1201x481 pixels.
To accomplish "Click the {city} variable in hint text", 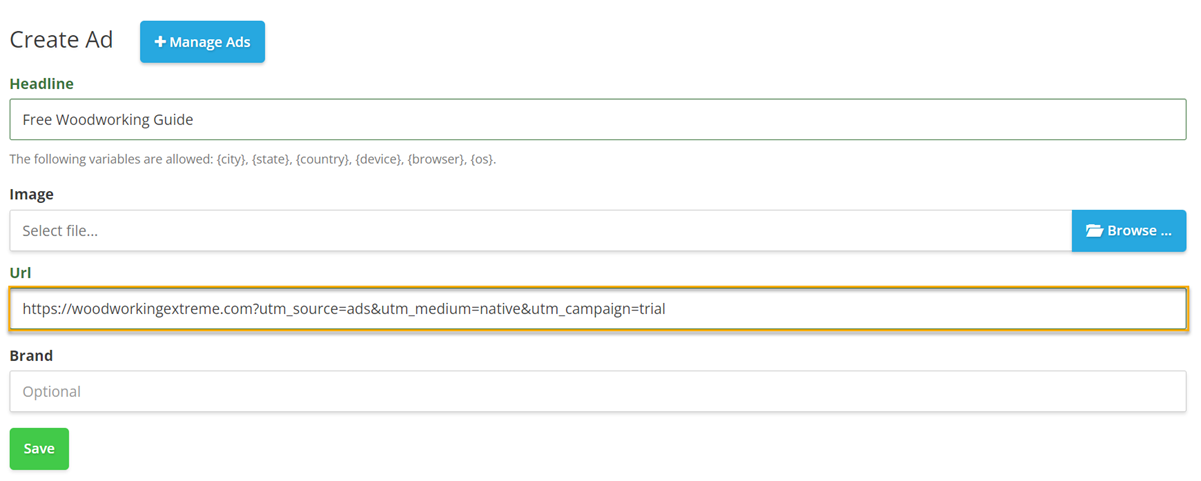I will pos(233,159).
